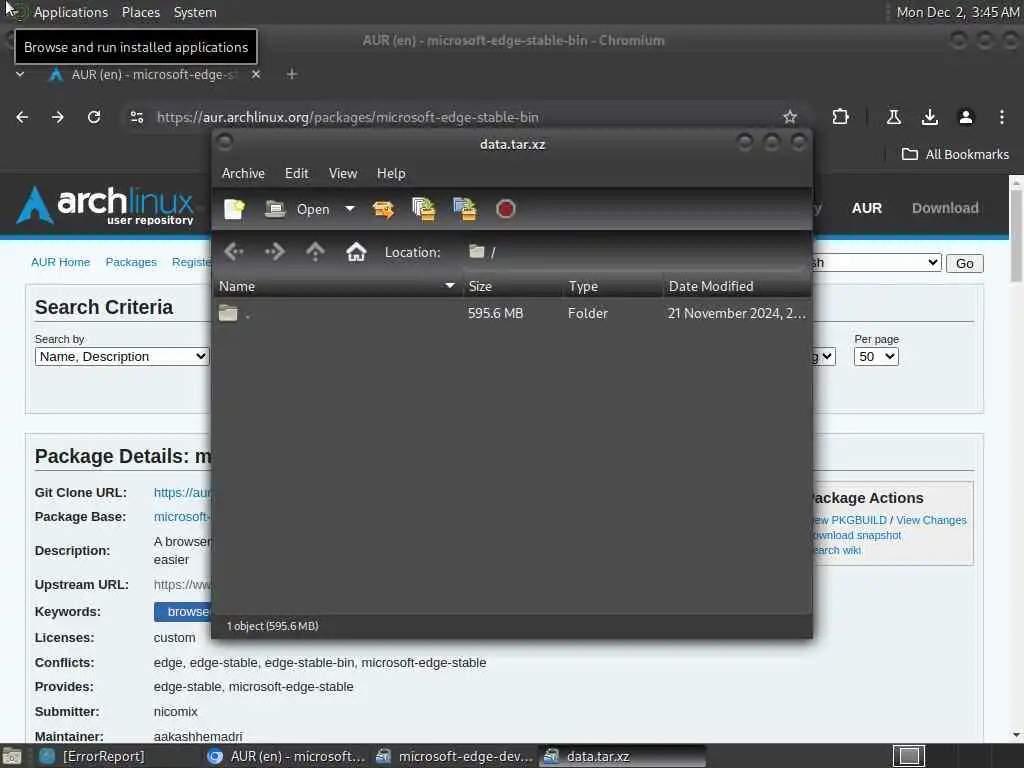
Task: Click the Go button
Action: coord(965,263)
